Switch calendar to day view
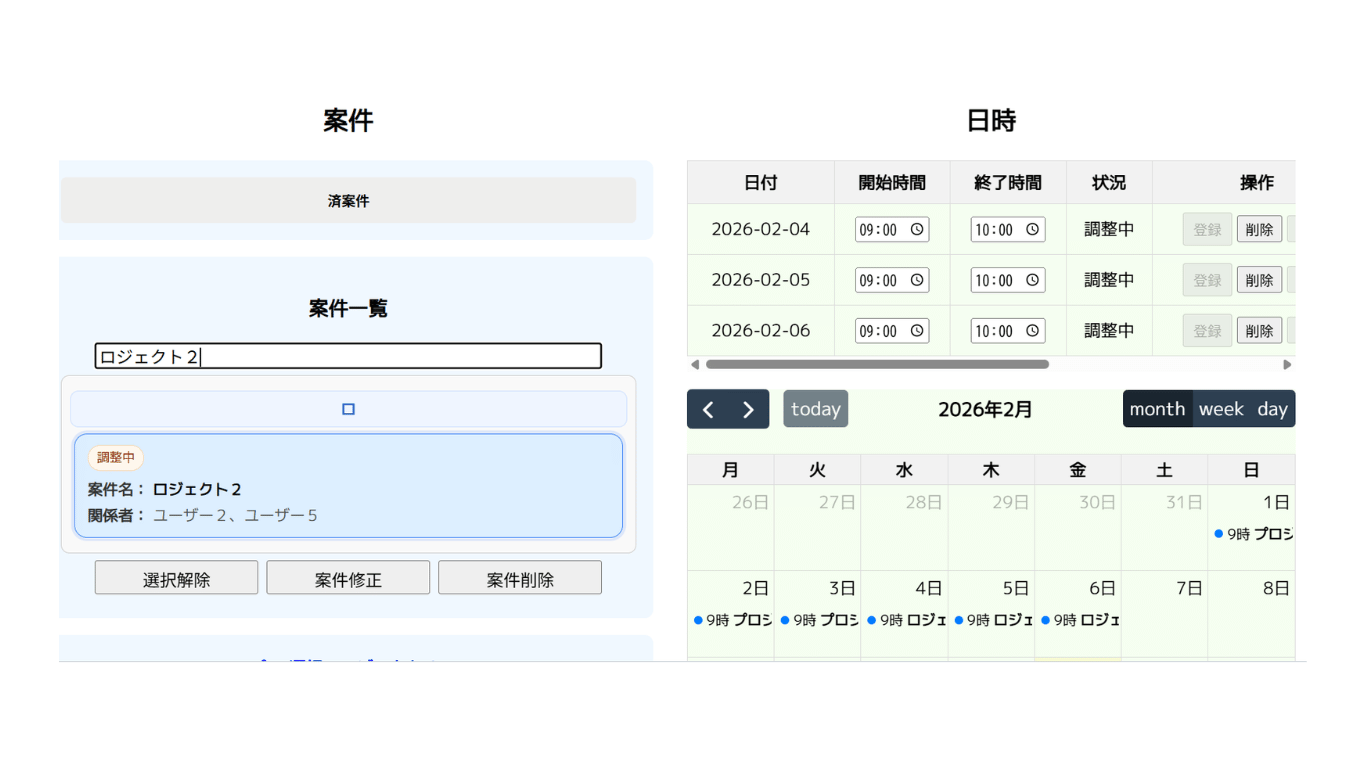The height and width of the screenshot is (768, 1366). click(x=1272, y=409)
